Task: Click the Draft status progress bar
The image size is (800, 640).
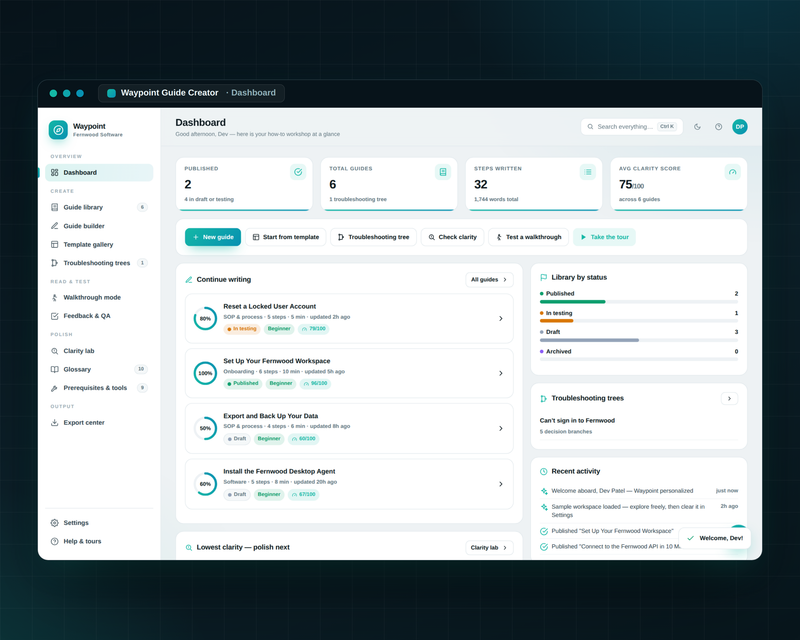Action: pos(639,340)
